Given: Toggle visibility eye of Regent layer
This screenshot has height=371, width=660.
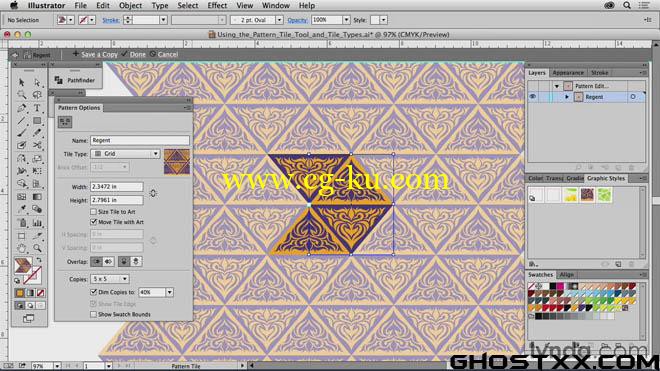Looking at the screenshot, I should pyautogui.click(x=532, y=97).
